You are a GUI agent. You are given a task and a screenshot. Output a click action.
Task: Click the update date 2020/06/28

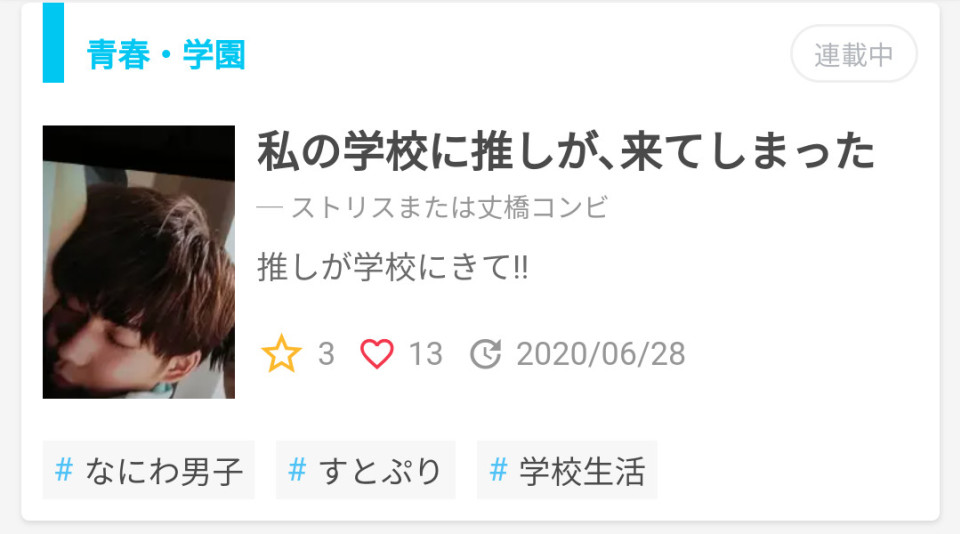point(601,354)
